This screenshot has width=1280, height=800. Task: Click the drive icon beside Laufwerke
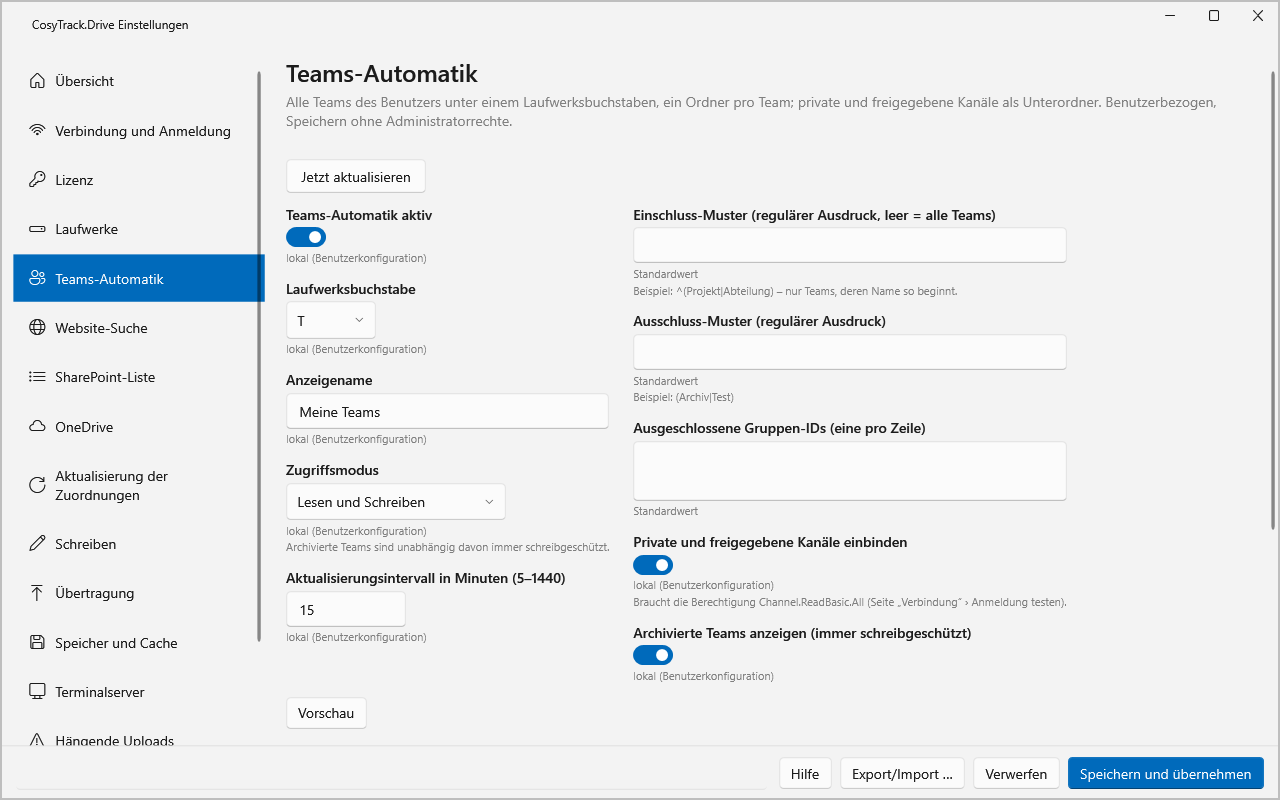point(37,229)
